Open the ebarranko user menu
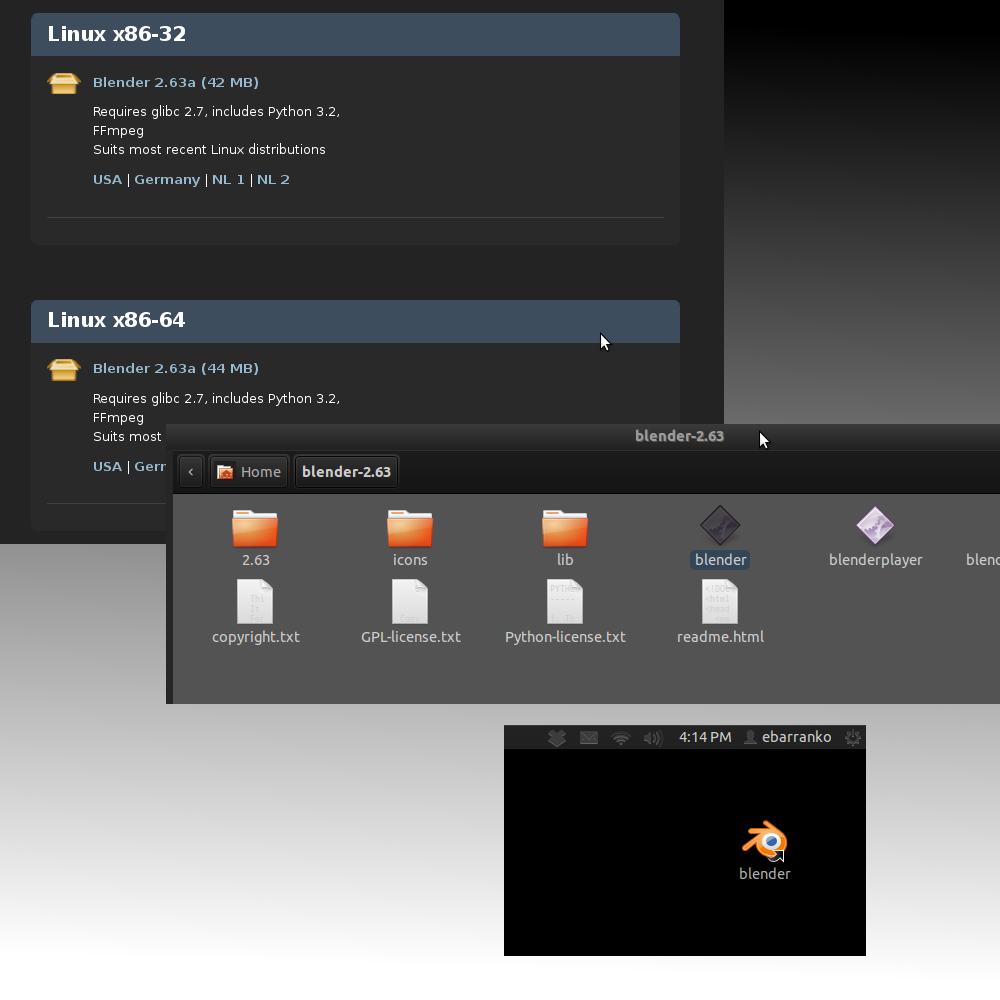The image size is (1000, 1000). [788, 737]
